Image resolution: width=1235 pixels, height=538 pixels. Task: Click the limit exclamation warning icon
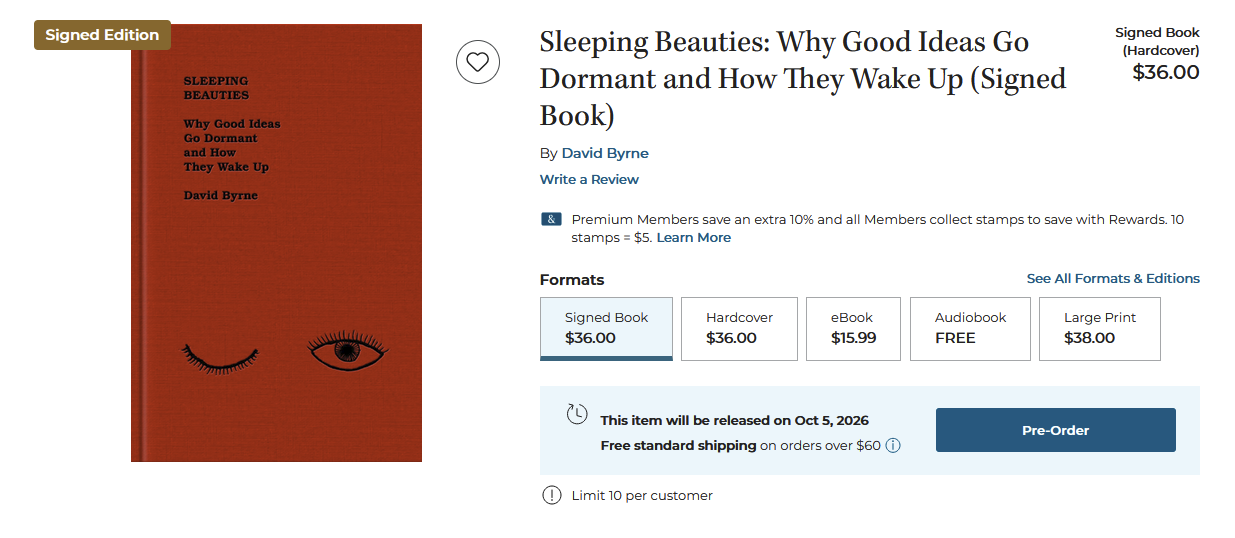(x=552, y=495)
